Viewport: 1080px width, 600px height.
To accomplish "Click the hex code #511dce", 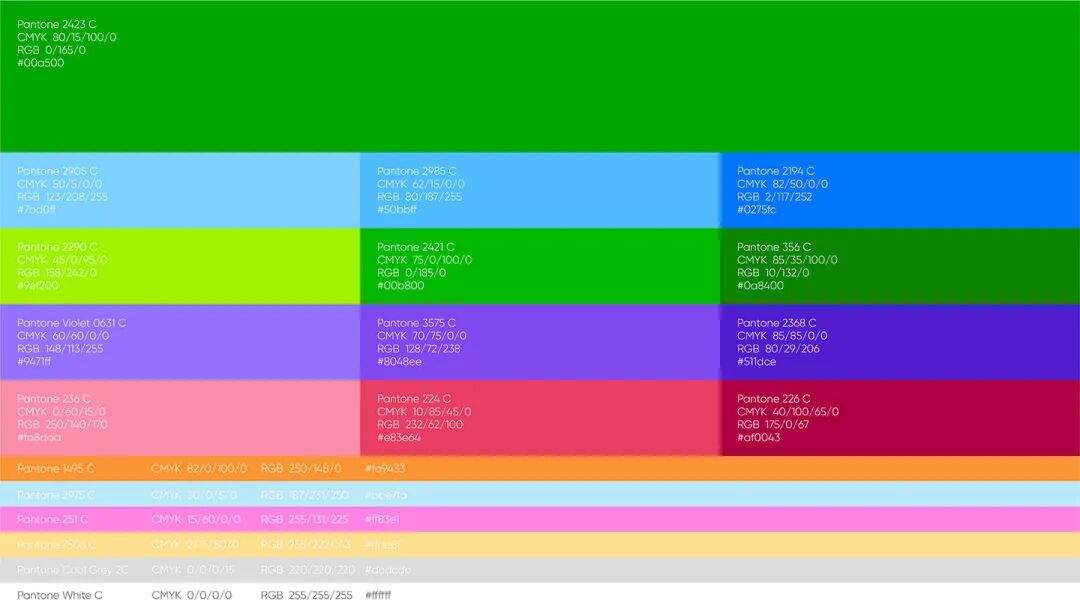I will pos(757,362).
